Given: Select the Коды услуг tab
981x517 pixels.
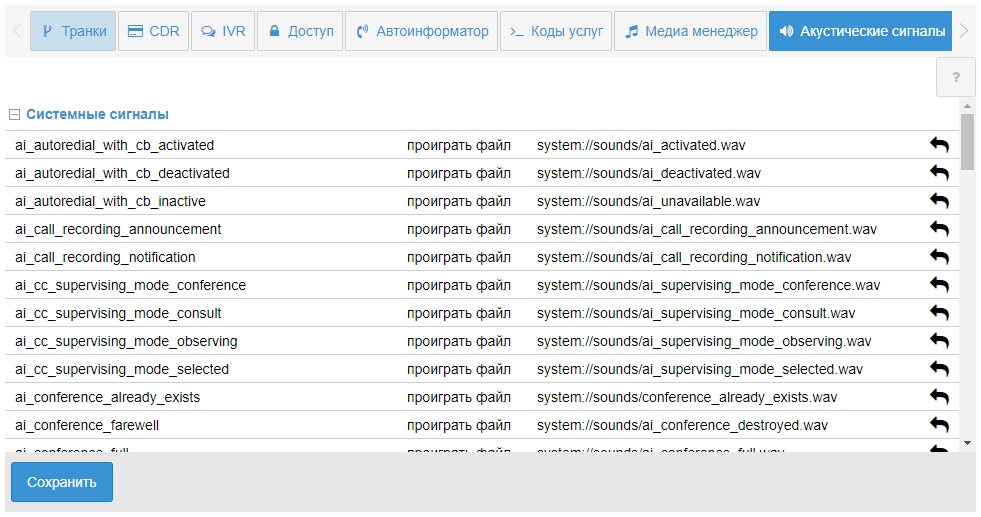Looking at the screenshot, I should (x=556, y=31).
